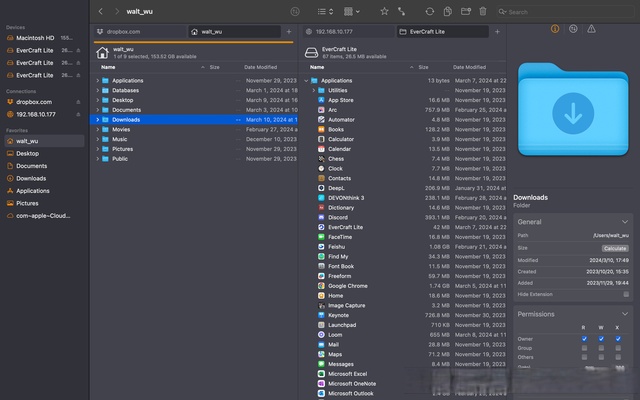The image size is (640, 400).
Task: Add a new tab in right pane
Action: coord(497,31)
